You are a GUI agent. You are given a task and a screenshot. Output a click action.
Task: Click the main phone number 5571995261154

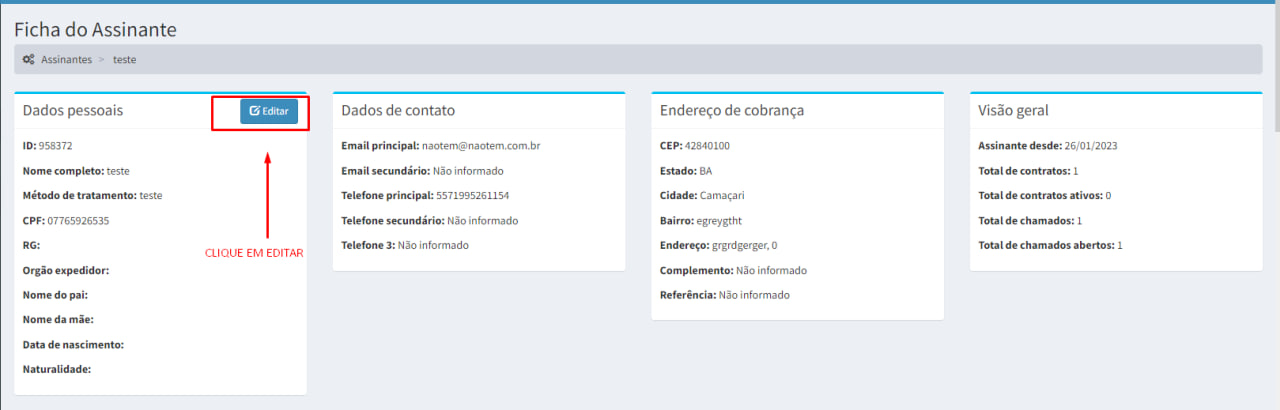click(x=472, y=196)
